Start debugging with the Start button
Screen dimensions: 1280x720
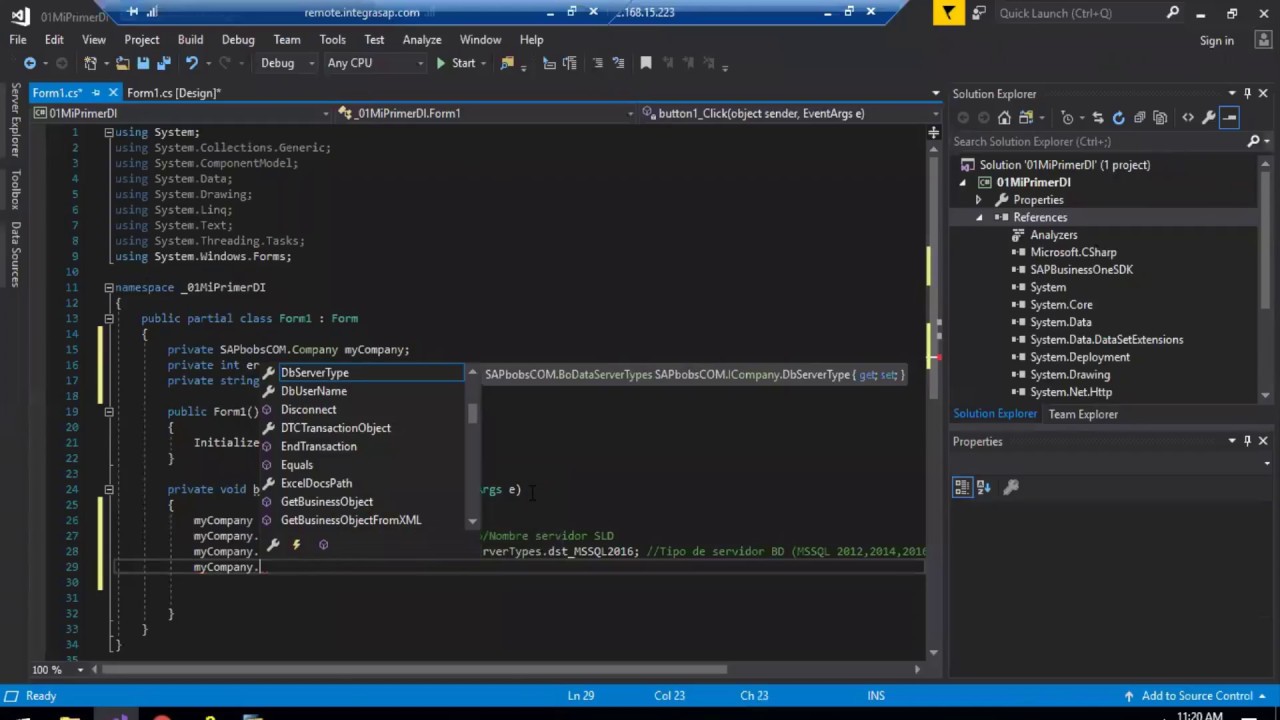pyautogui.click(x=455, y=63)
